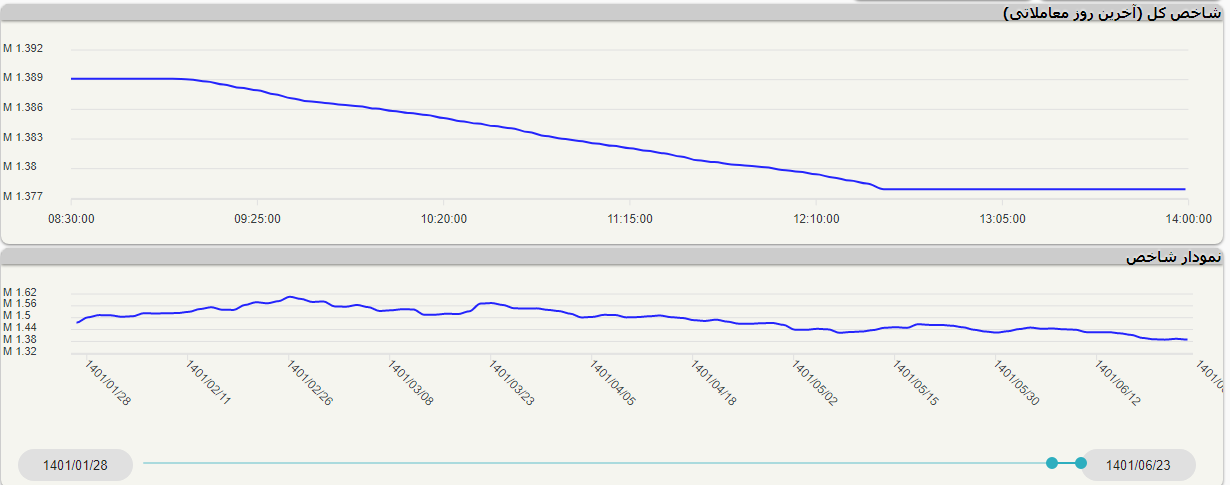Screen dimensions: 1230x485
Task: Click the 1401/01/28 start date pill
Action: pos(75,465)
